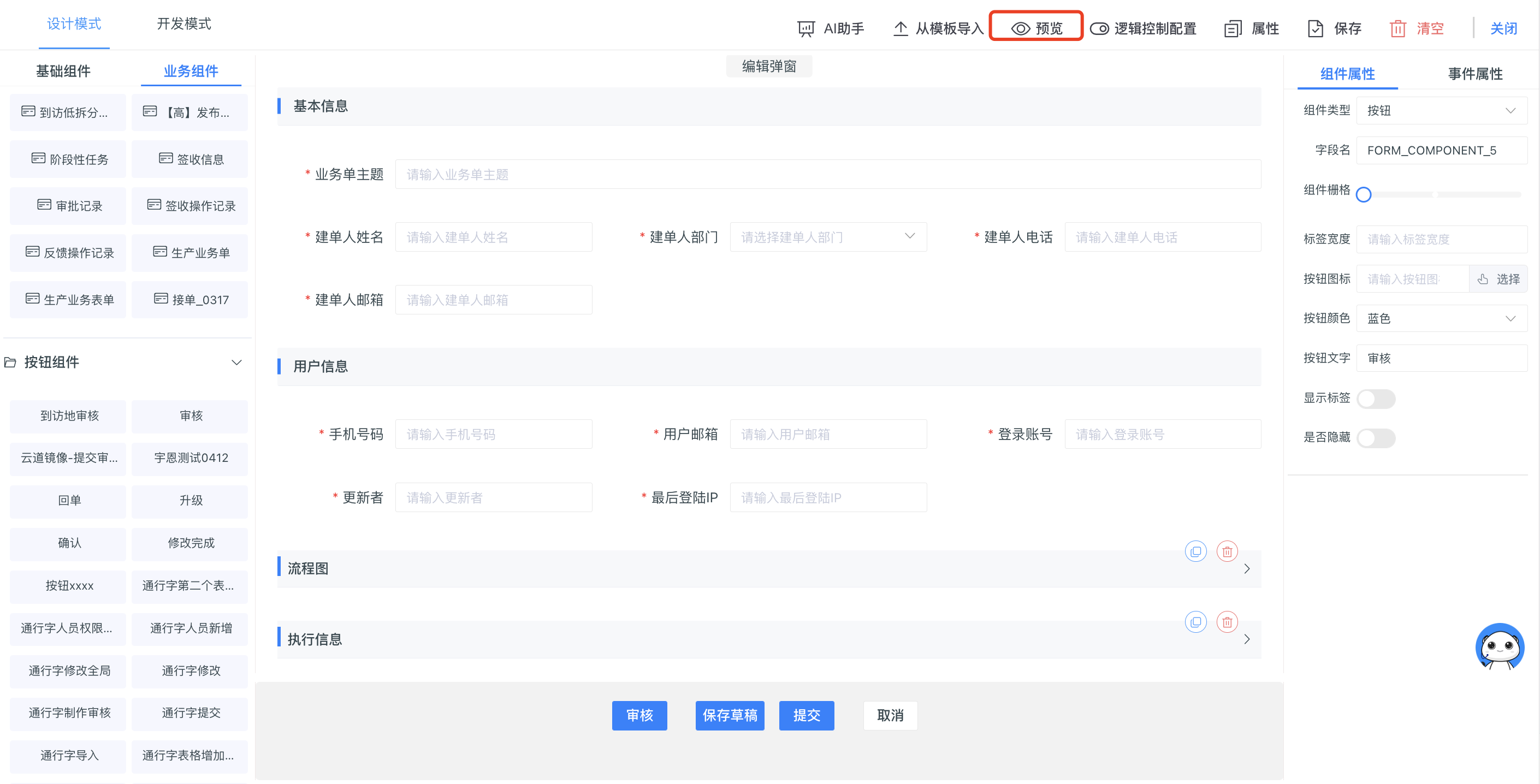Copy the 流程图 section with copy icon
The width and height of the screenshot is (1540, 784).
[x=1195, y=551]
